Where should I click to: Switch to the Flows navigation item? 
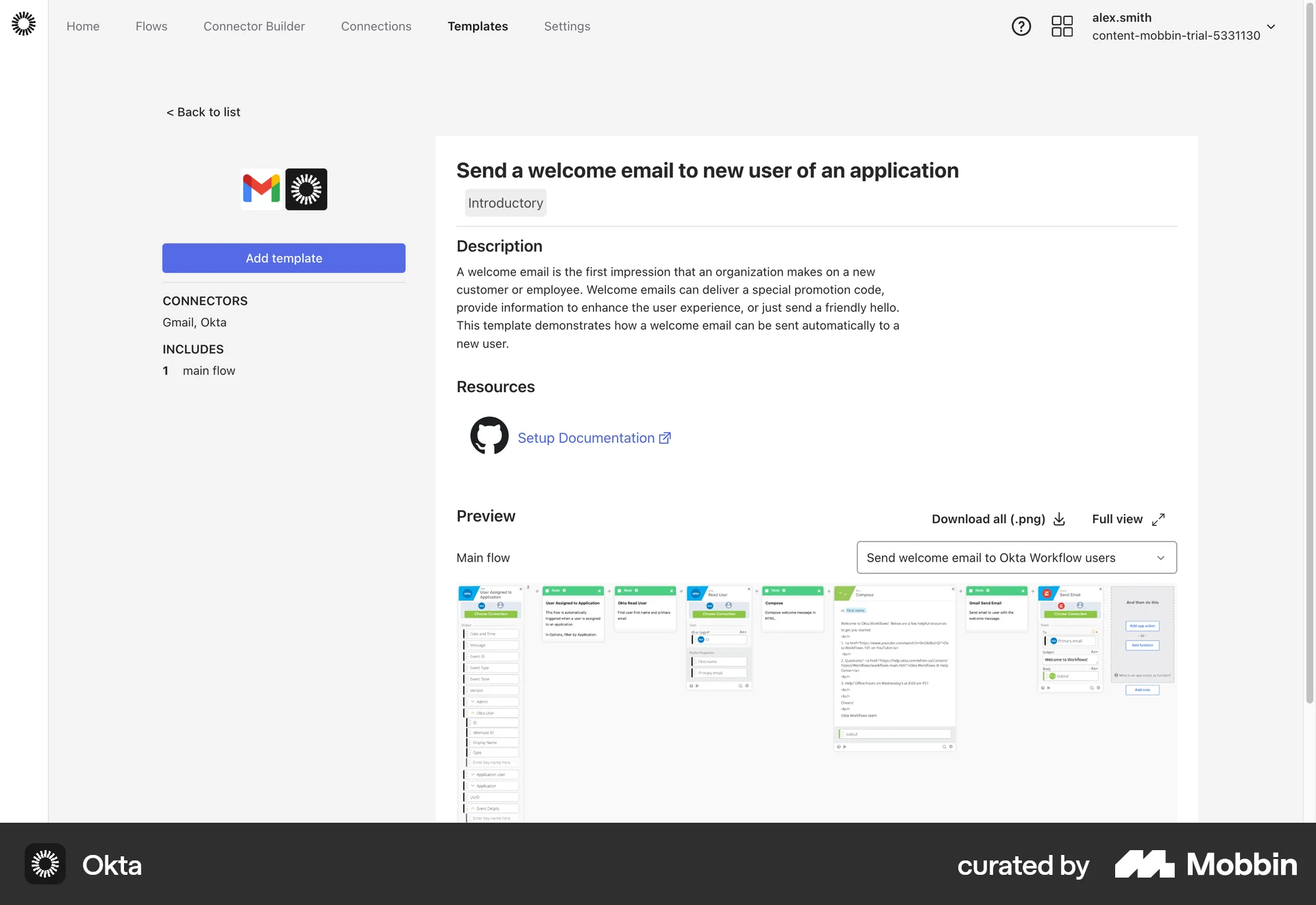point(151,26)
